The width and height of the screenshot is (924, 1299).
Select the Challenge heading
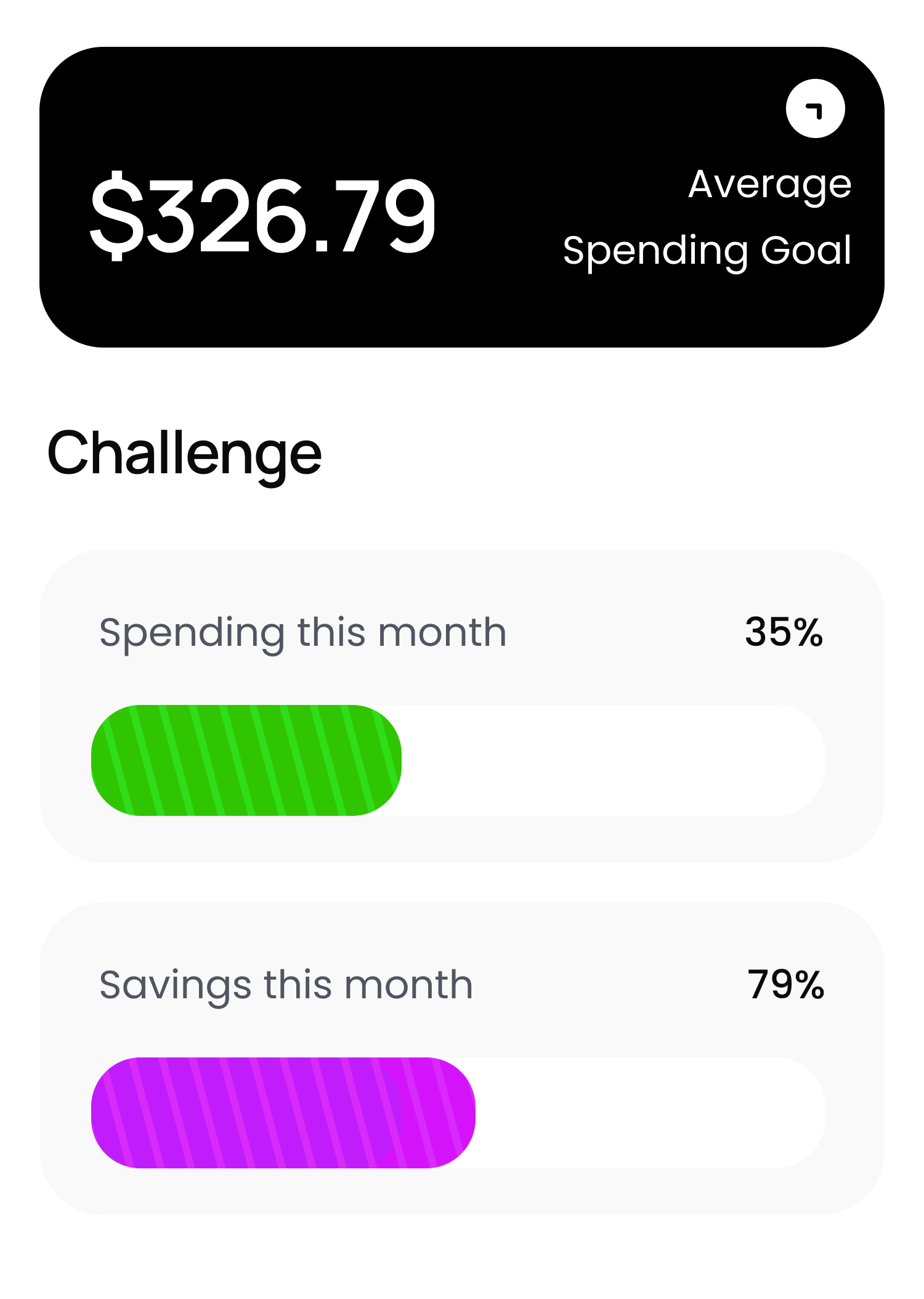pos(184,454)
